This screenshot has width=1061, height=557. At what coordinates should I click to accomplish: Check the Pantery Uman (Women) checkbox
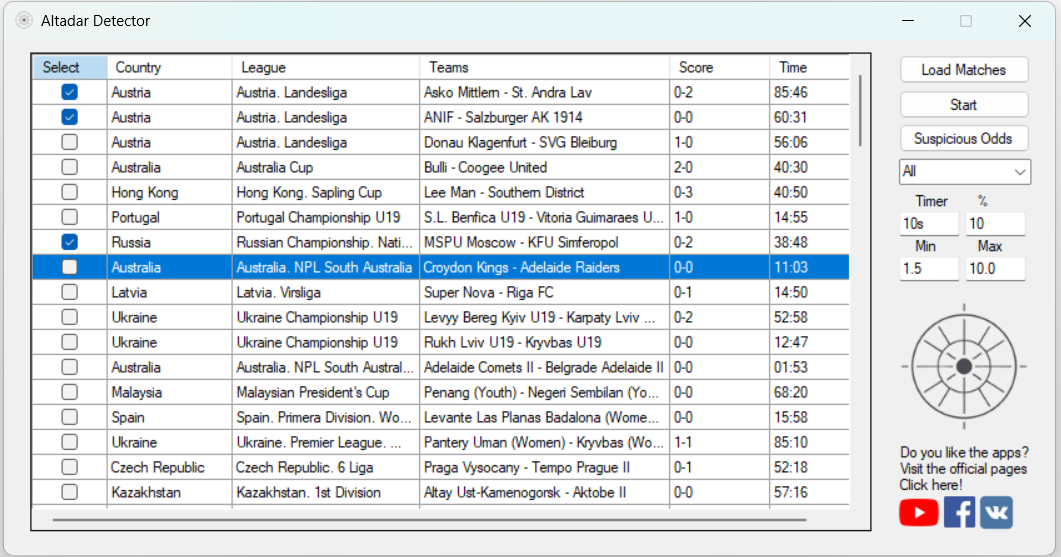pyautogui.click(x=69, y=443)
